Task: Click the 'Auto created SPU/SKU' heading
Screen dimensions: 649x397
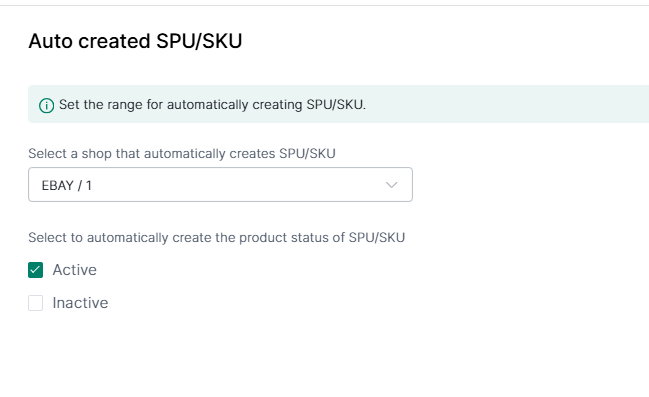Action: point(135,41)
